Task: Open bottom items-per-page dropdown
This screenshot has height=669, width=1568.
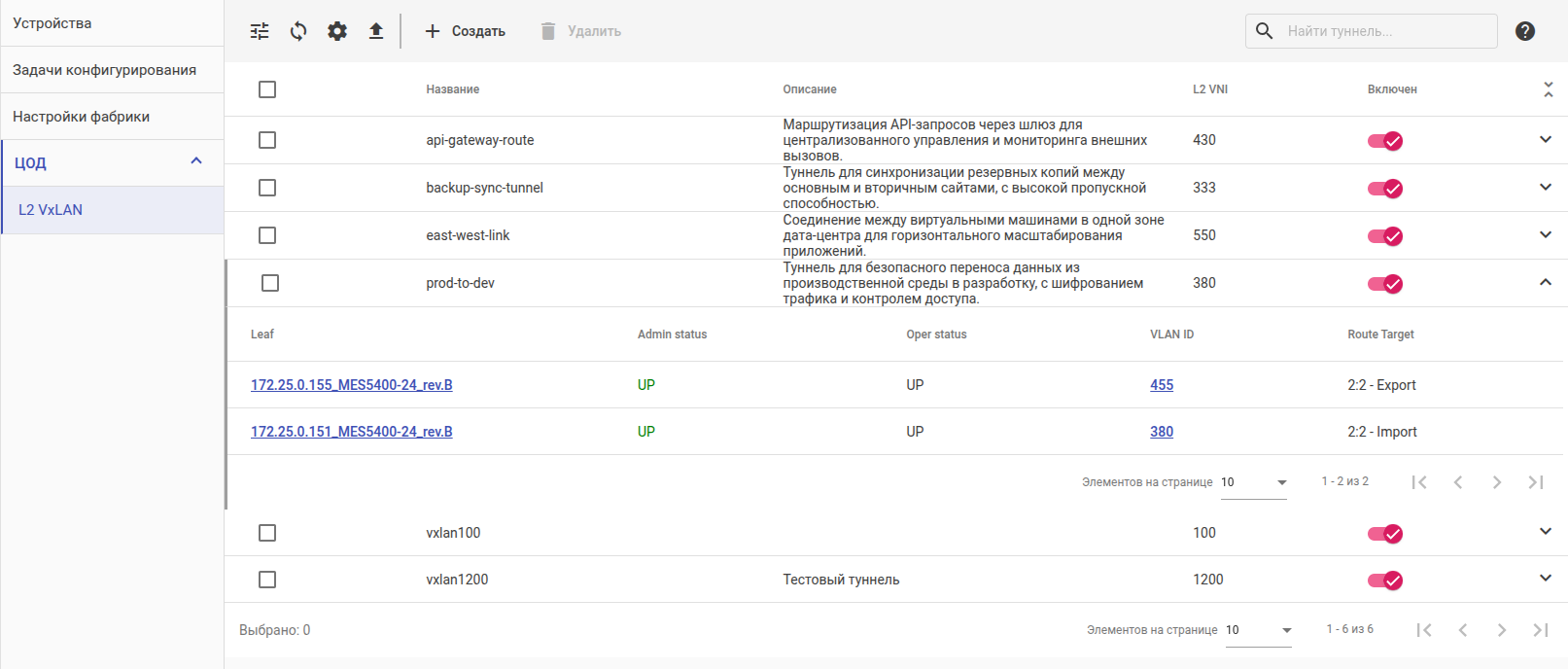Action: pos(1259,630)
